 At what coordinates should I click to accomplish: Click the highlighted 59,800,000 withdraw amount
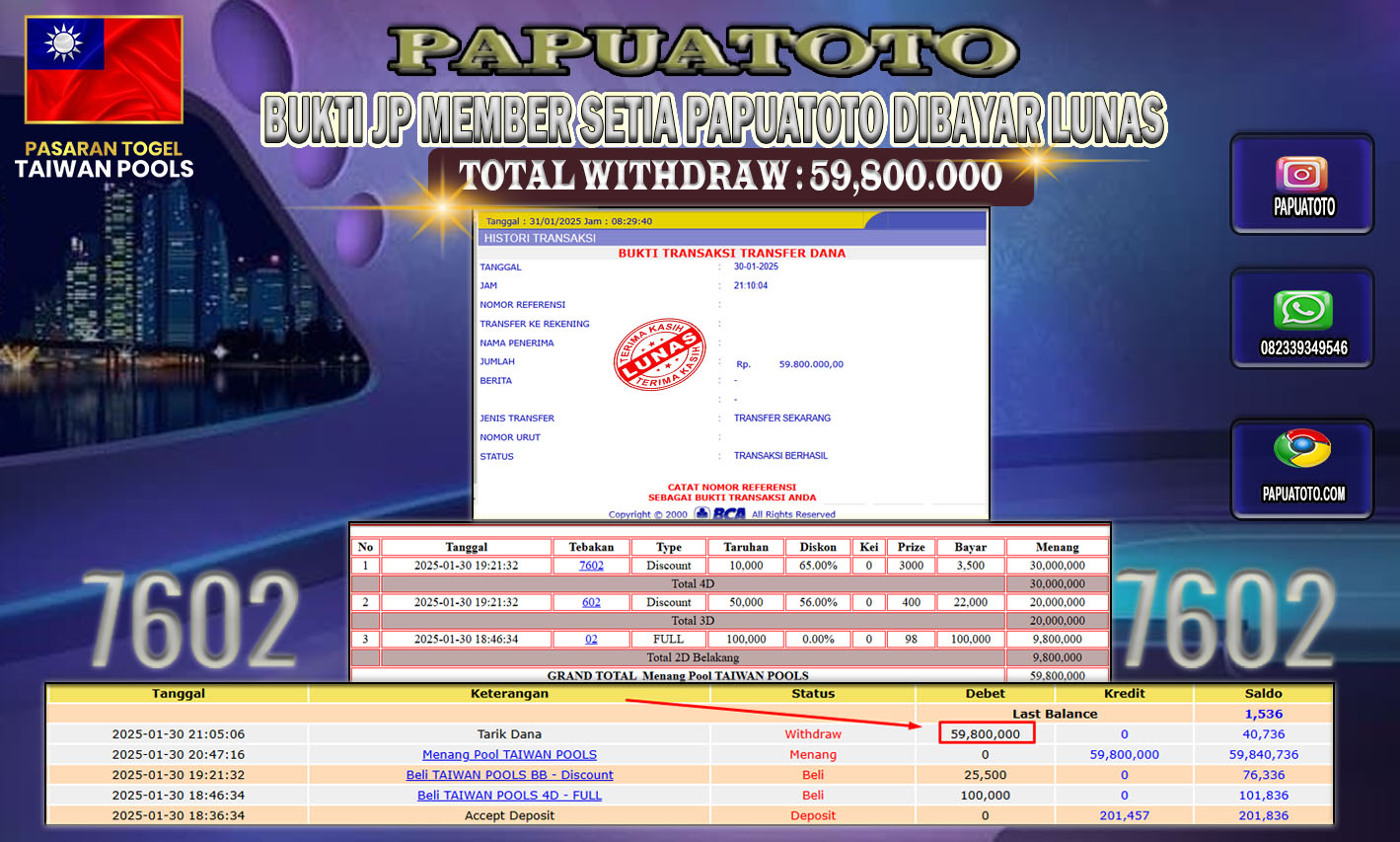985,733
